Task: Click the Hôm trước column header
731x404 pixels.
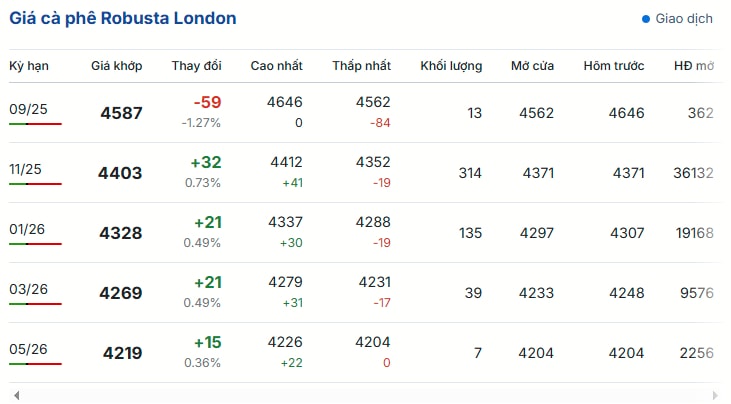Action: click(x=614, y=66)
